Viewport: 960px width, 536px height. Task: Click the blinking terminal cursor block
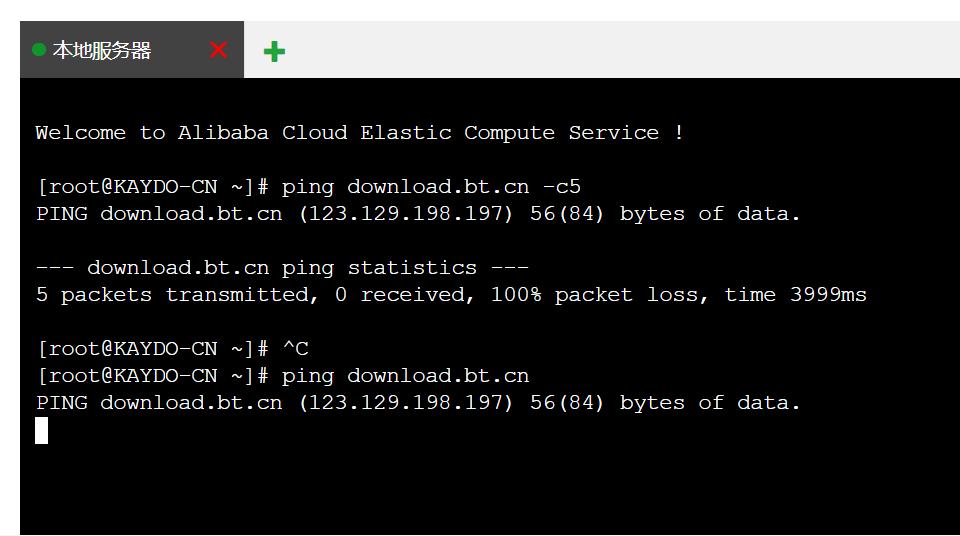(42, 430)
